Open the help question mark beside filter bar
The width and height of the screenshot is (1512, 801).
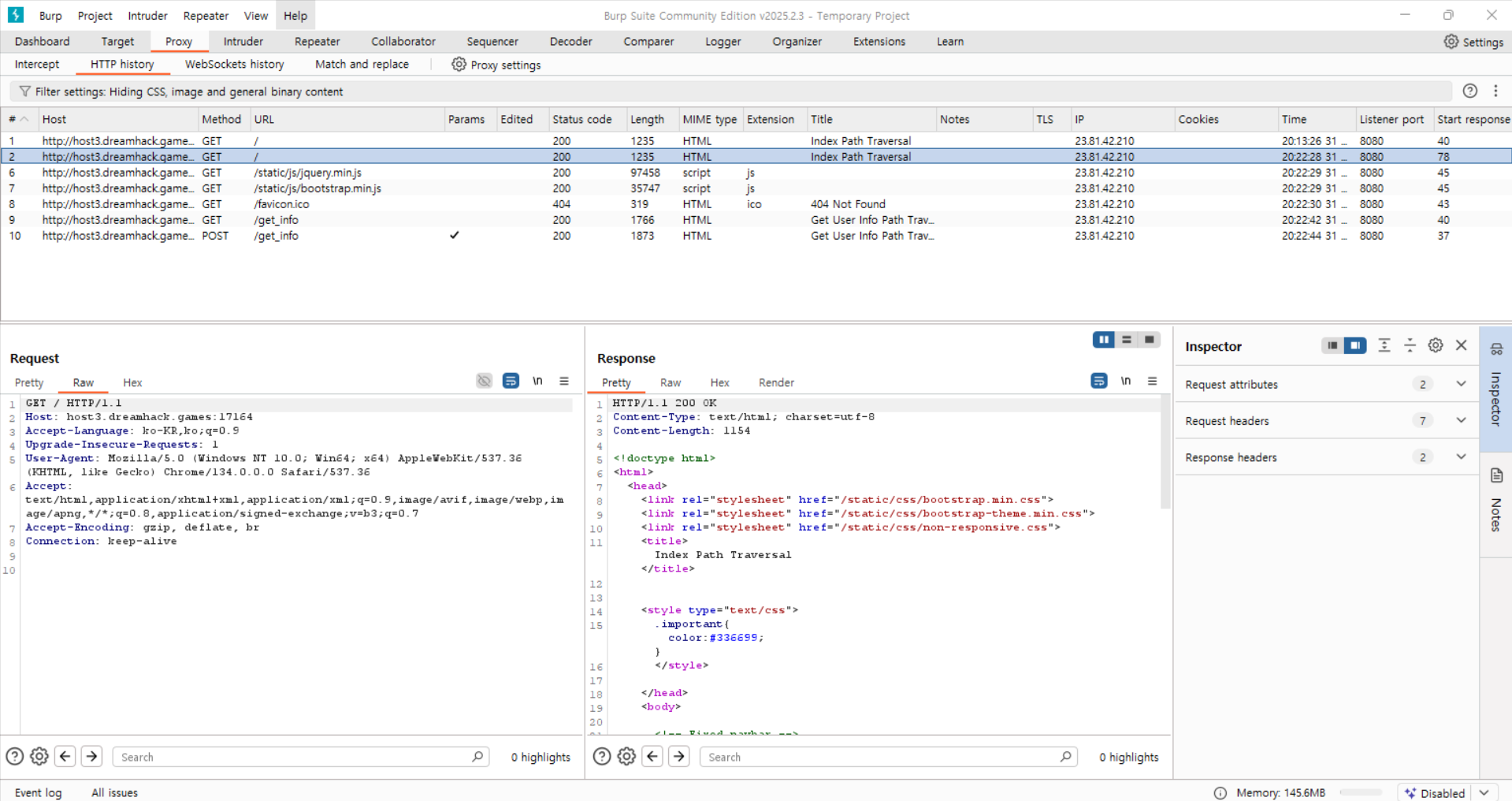[1470, 91]
